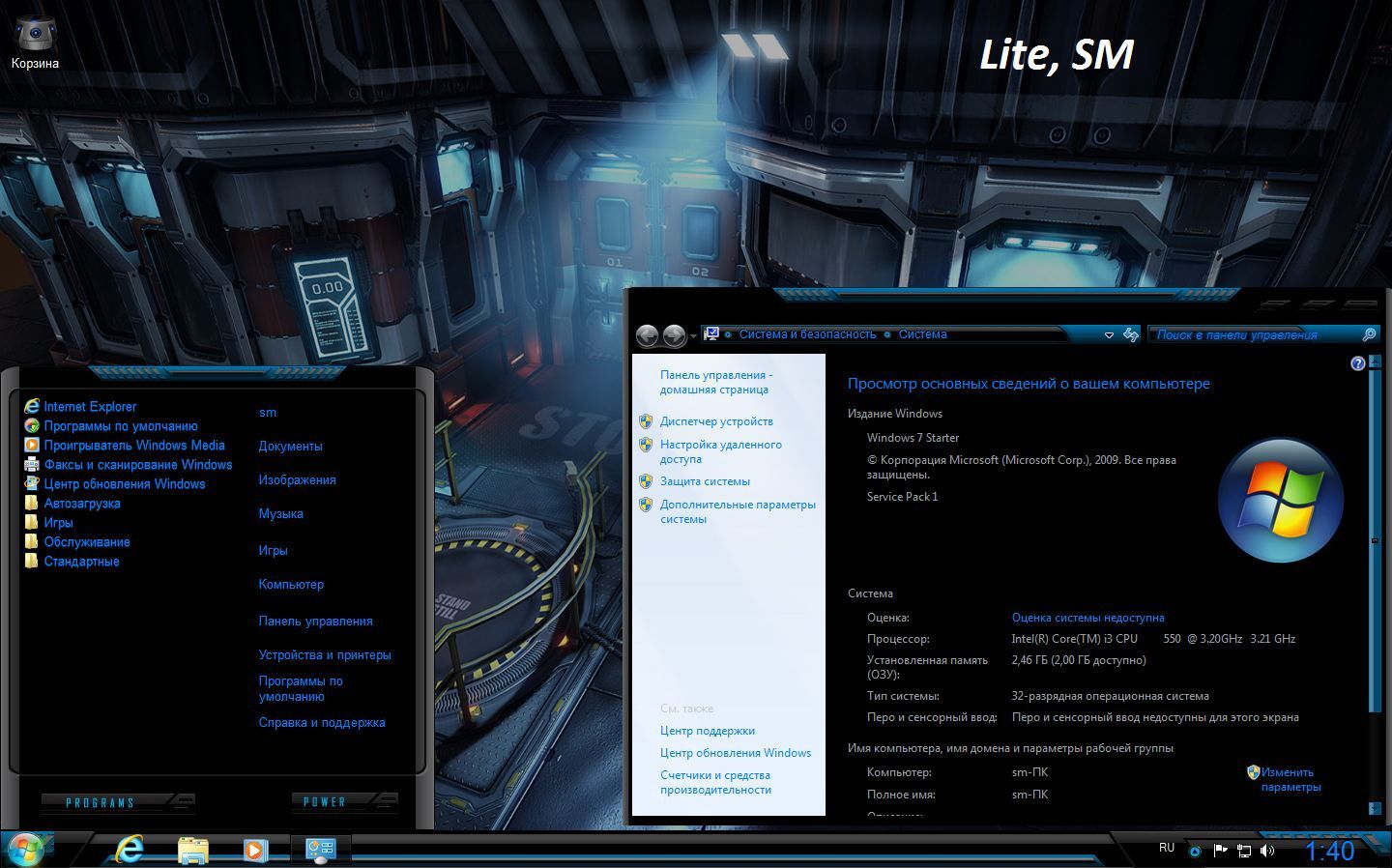1392x868 pixels.
Task: Go forward in the System window
Action: [674, 335]
